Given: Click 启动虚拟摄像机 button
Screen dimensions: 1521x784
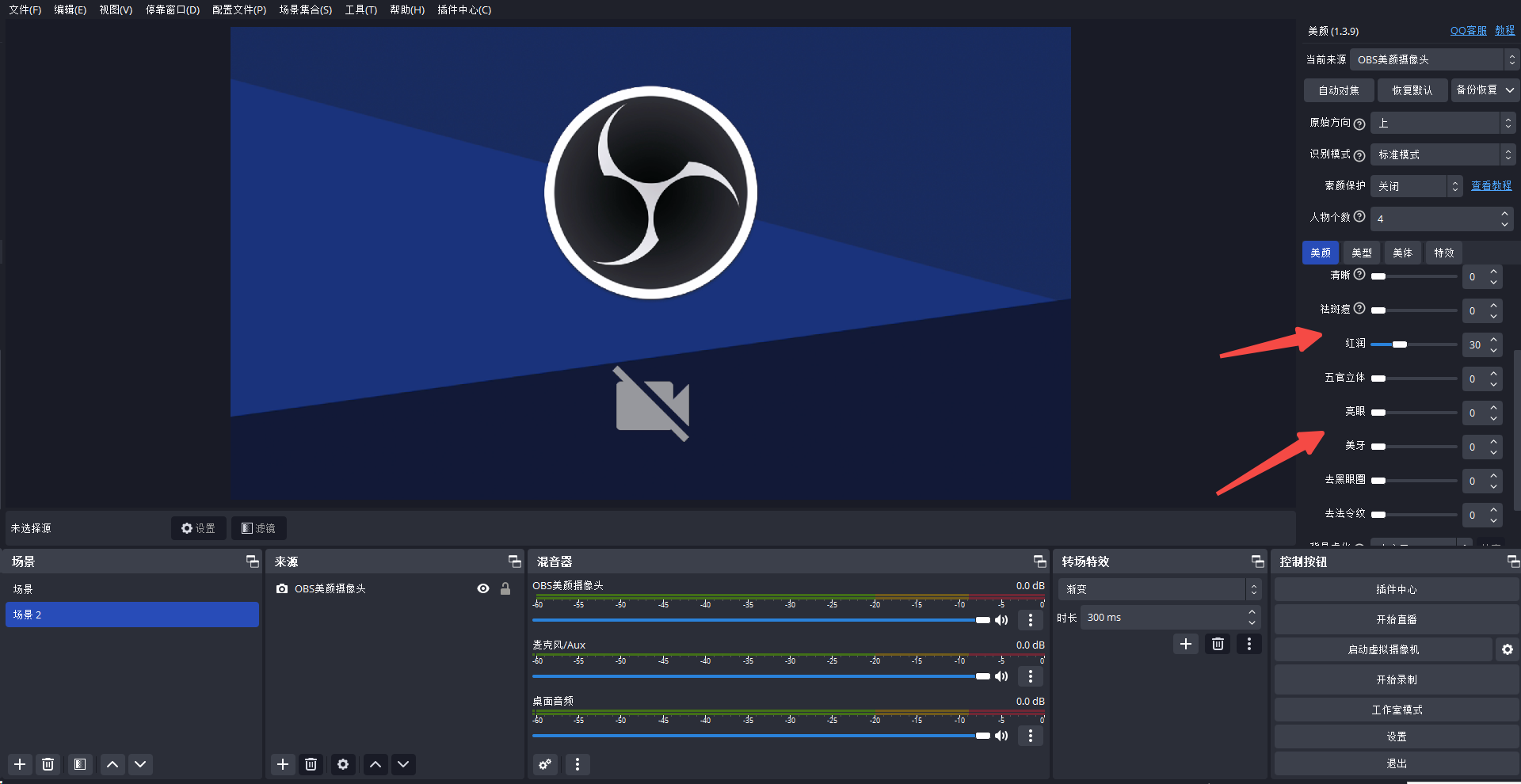Looking at the screenshot, I should pos(1383,649).
